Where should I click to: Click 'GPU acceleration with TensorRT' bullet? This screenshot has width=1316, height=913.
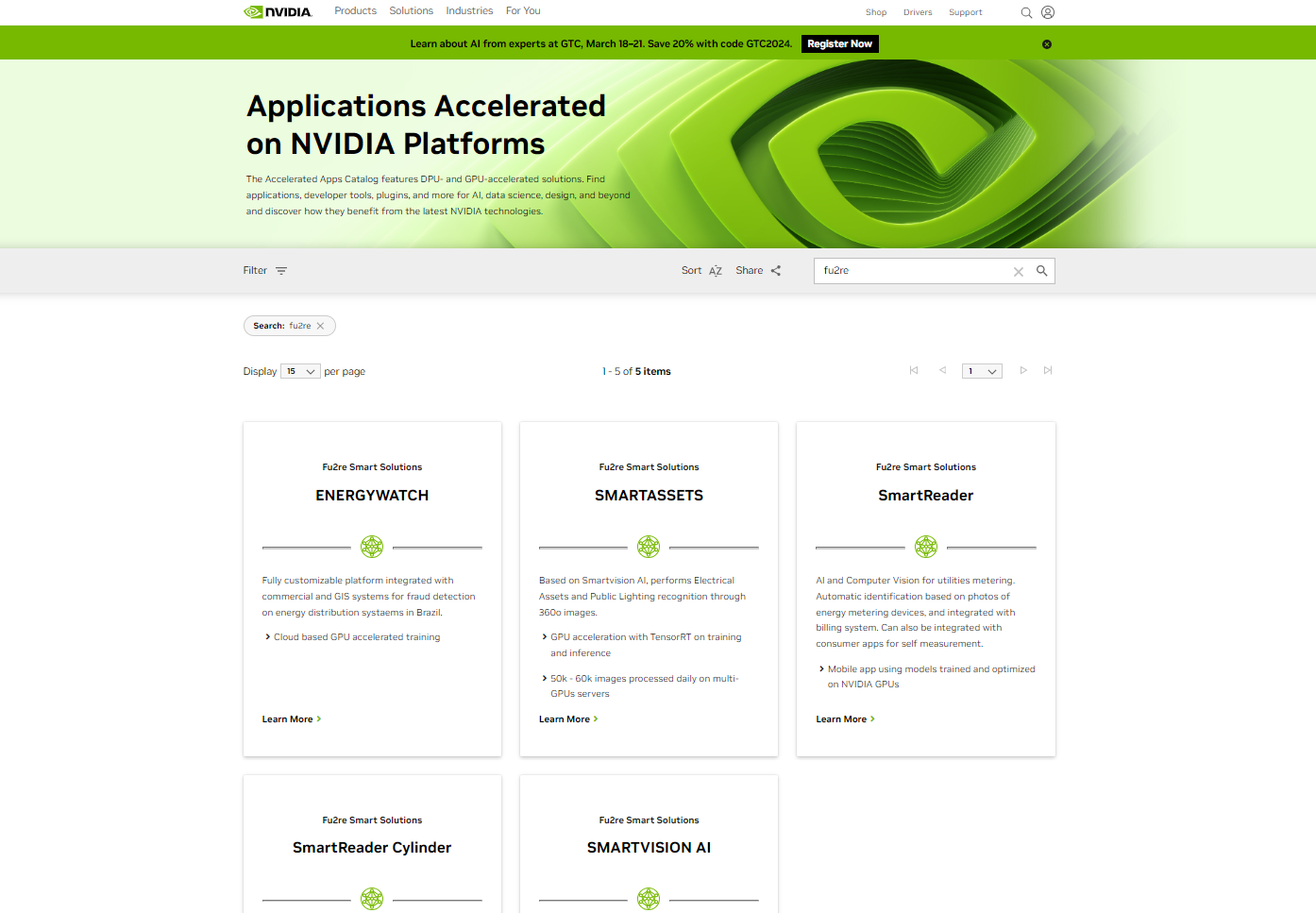pyautogui.click(x=646, y=645)
